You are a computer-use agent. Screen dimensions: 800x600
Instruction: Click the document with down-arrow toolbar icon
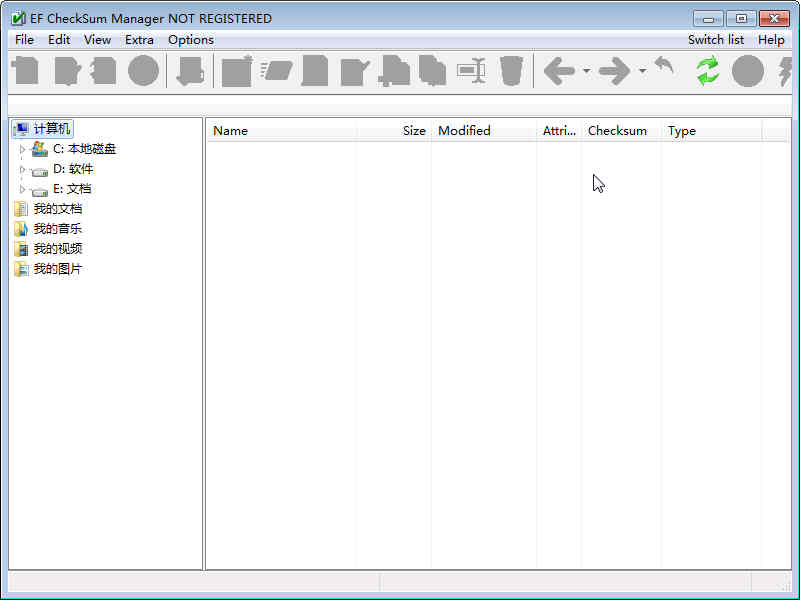coord(190,70)
